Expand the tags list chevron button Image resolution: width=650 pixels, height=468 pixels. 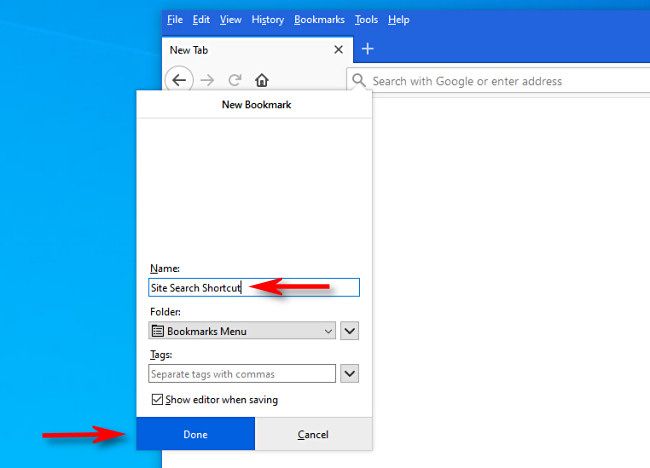pos(349,373)
